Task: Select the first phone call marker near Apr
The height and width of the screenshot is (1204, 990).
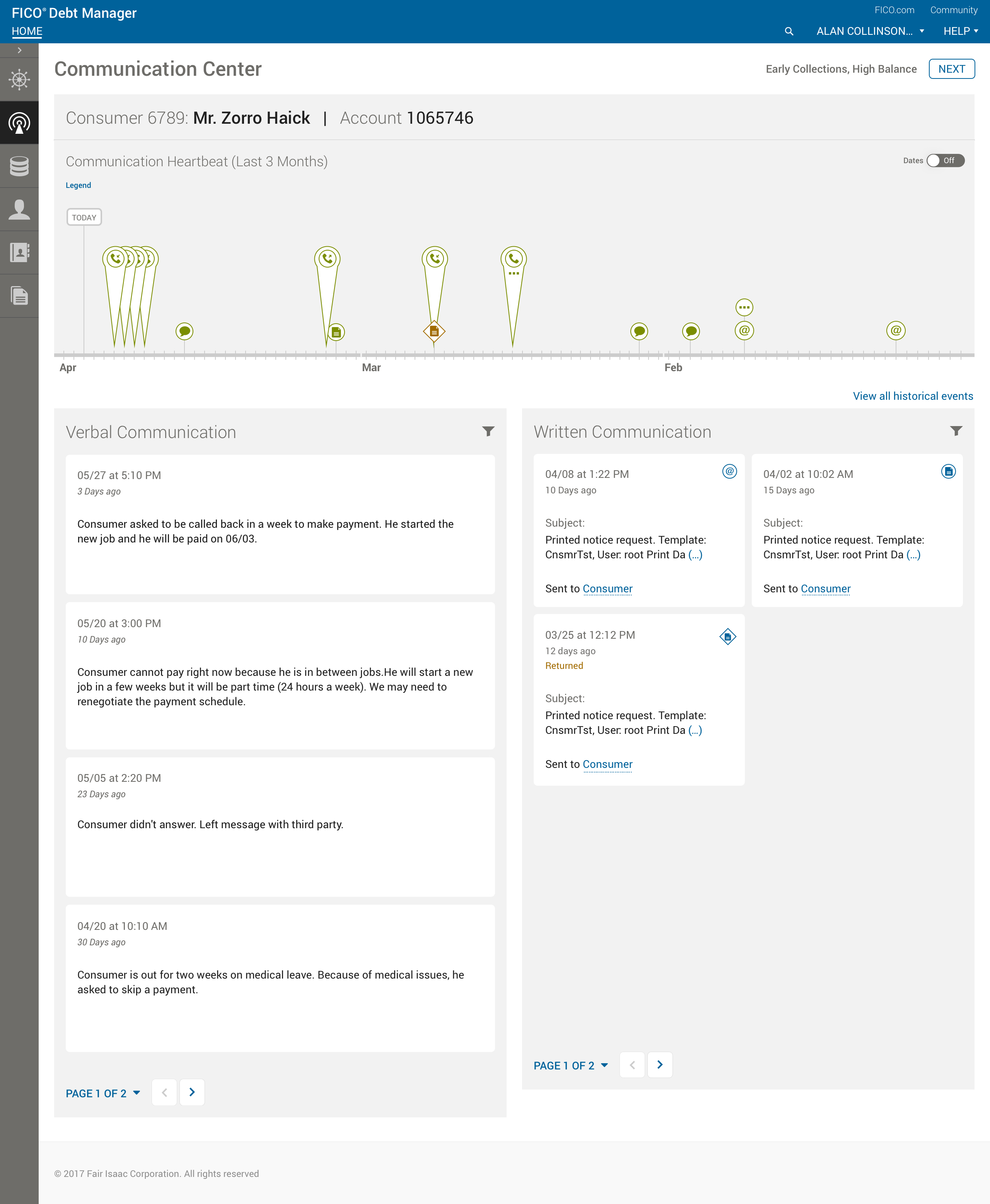Action: pyautogui.click(x=115, y=258)
